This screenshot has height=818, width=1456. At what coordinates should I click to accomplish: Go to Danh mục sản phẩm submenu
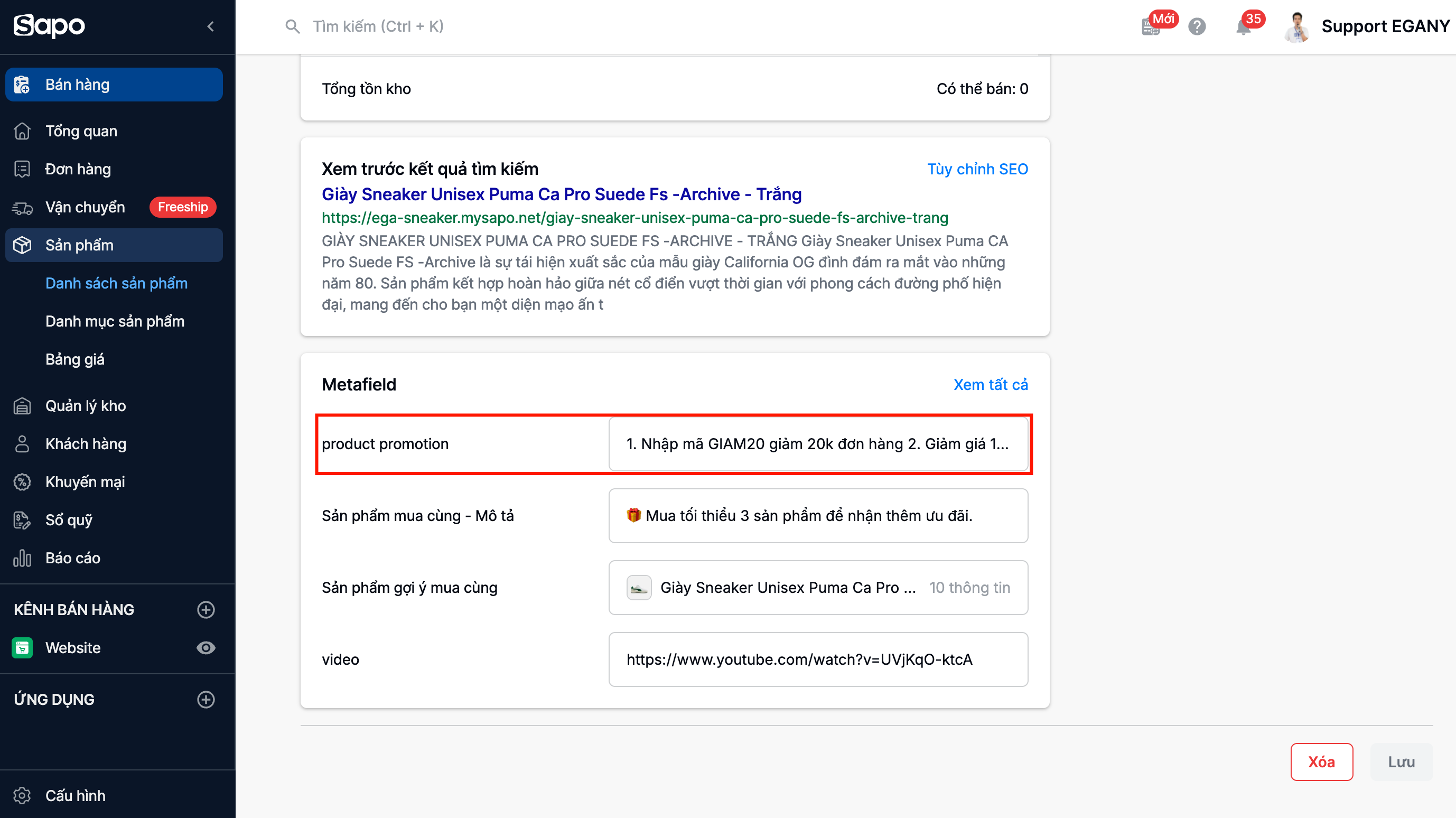coord(115,321)
